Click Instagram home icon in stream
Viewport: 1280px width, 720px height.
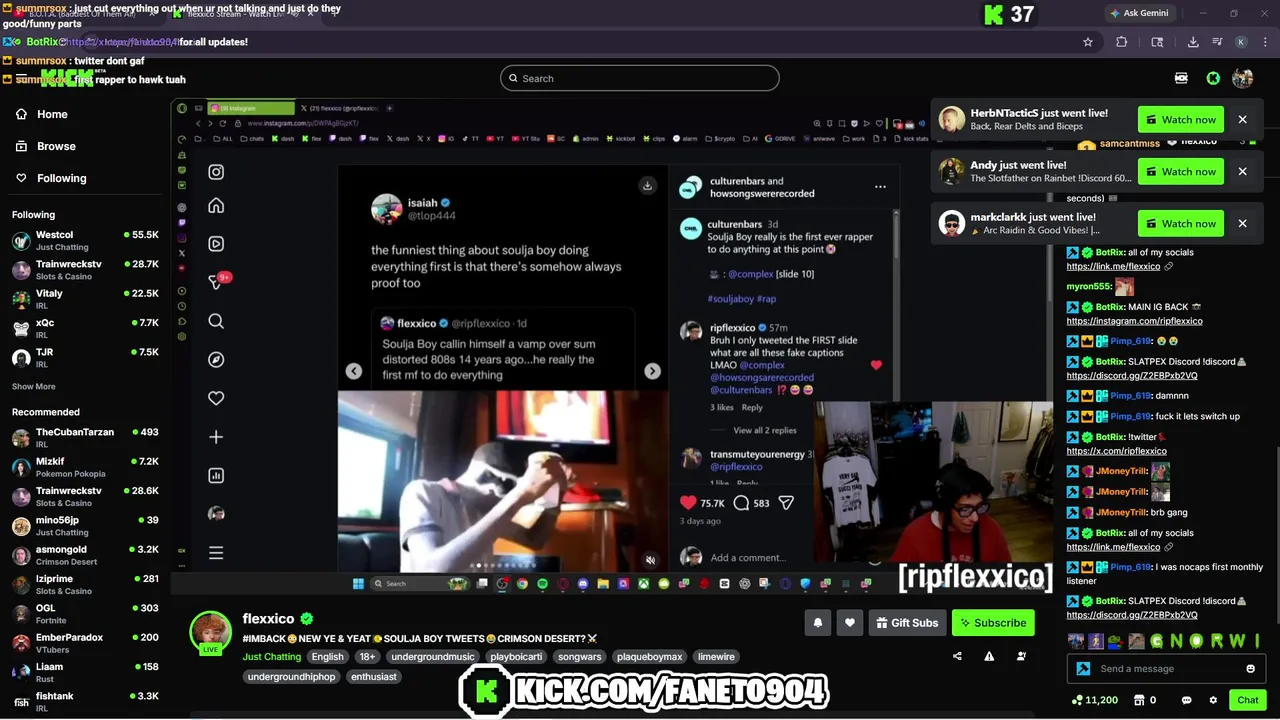pyautogui.click(x=216, y=206)
